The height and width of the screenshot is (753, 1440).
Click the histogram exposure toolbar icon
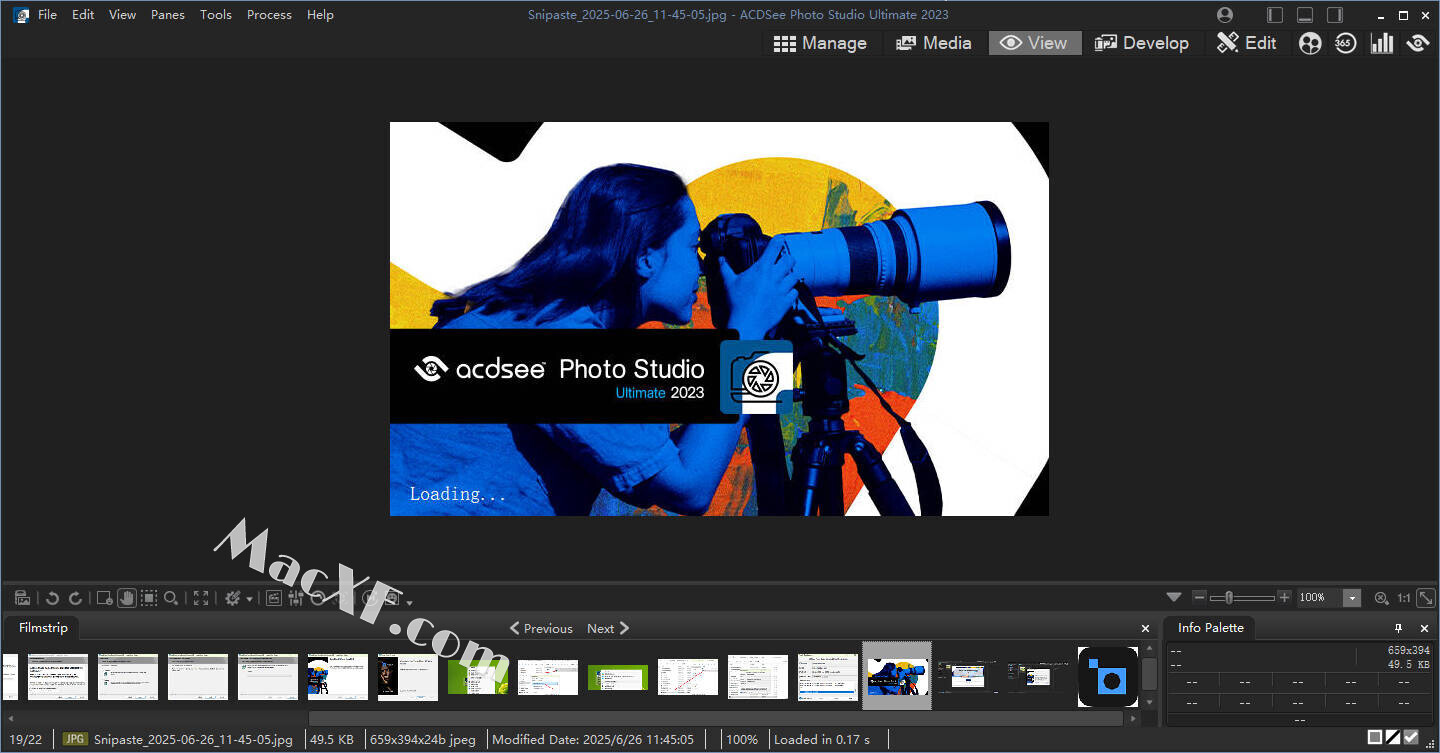[x=274, y=598]
